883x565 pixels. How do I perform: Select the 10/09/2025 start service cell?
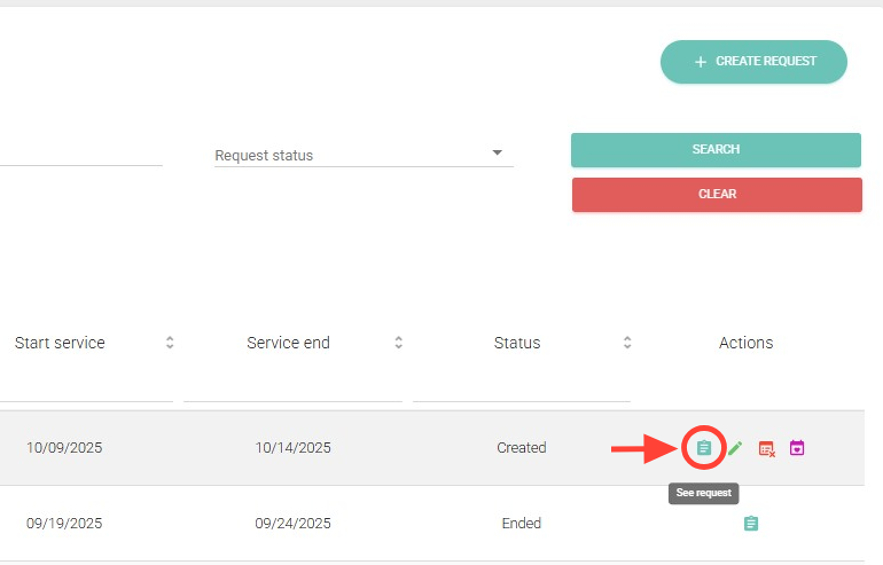pyautogui.click(x=64, y=448)
